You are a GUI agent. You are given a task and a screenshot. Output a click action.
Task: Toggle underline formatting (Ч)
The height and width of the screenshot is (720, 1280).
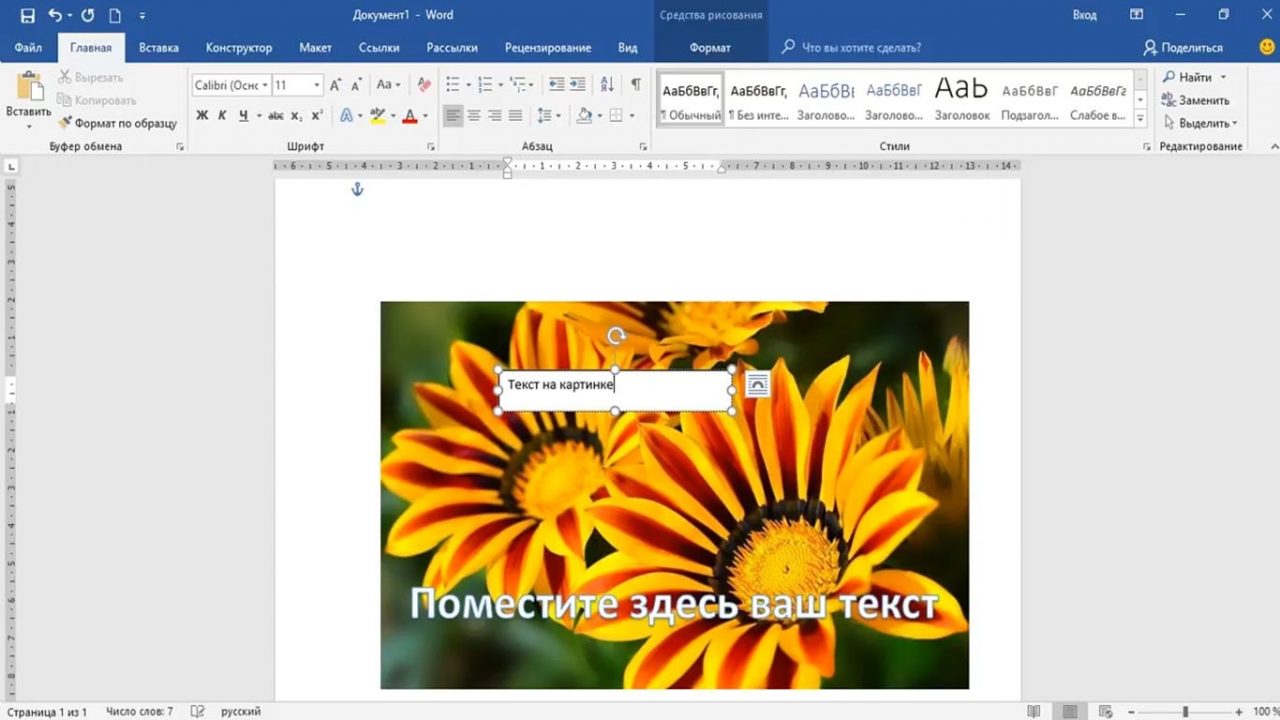pyautogui.click(x=243, y=116)
